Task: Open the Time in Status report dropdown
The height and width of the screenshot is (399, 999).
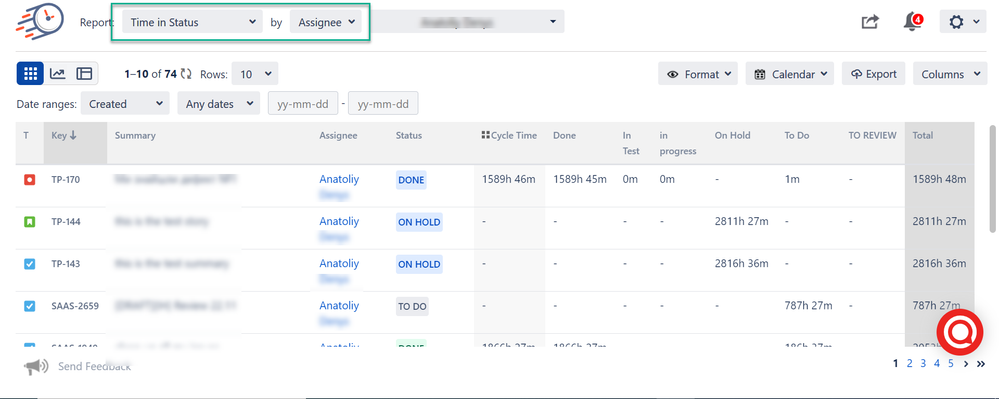Action: coord(192,22)
